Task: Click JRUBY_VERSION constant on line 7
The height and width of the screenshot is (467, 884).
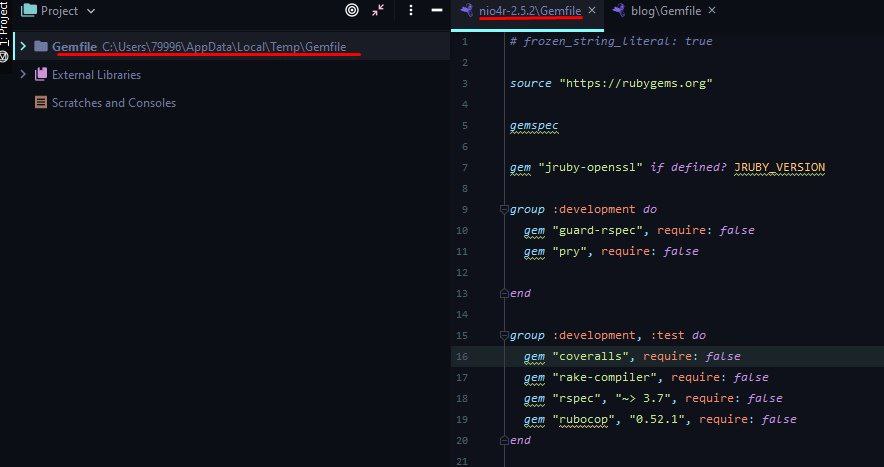Action: point(779,168)
